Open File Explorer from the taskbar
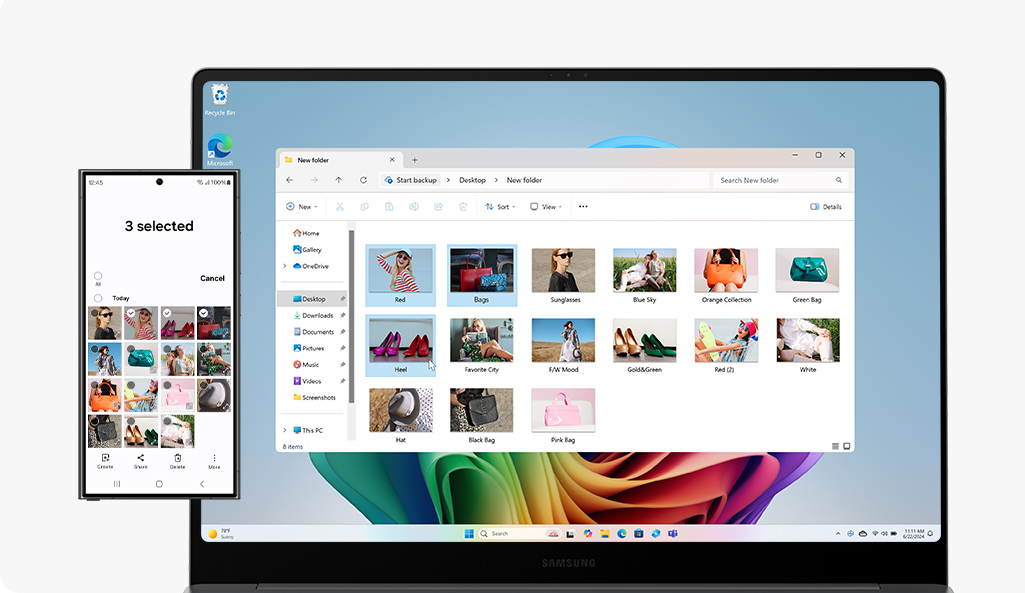 pyautogui.click(x=605, y=534)
